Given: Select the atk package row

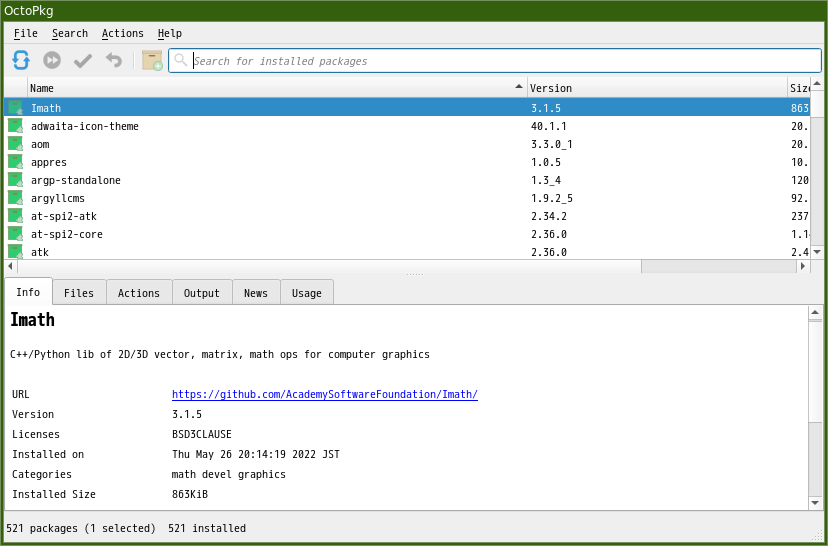Looking at the screenshot, I should coord(407,251).
